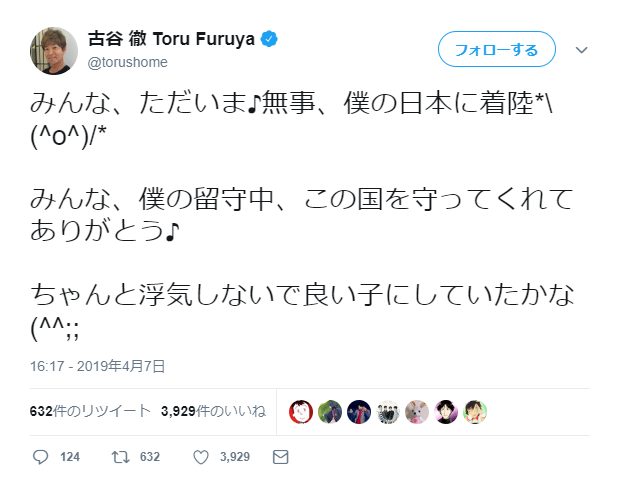Screen dimensions: 618x489
Task: Click the reply speech bubble icon
Action: [40, 457]
